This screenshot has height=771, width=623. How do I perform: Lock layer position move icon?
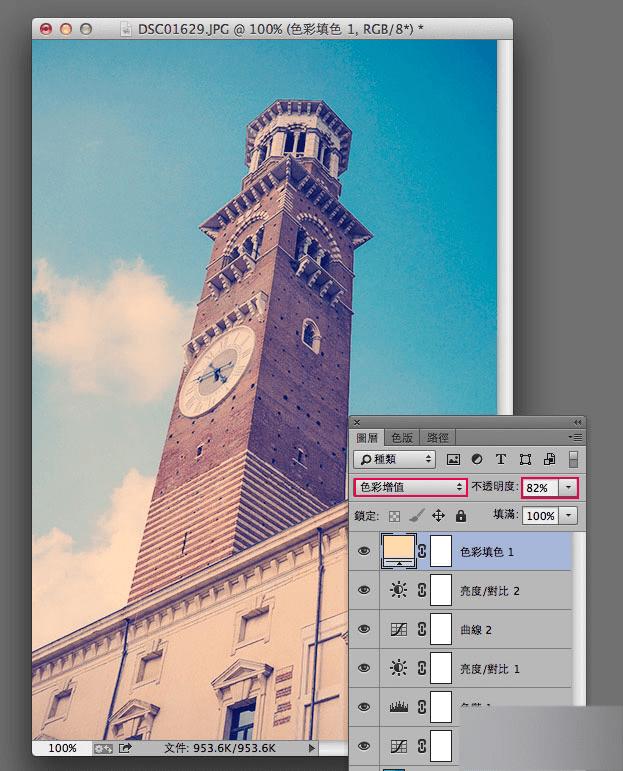[438, 516]
